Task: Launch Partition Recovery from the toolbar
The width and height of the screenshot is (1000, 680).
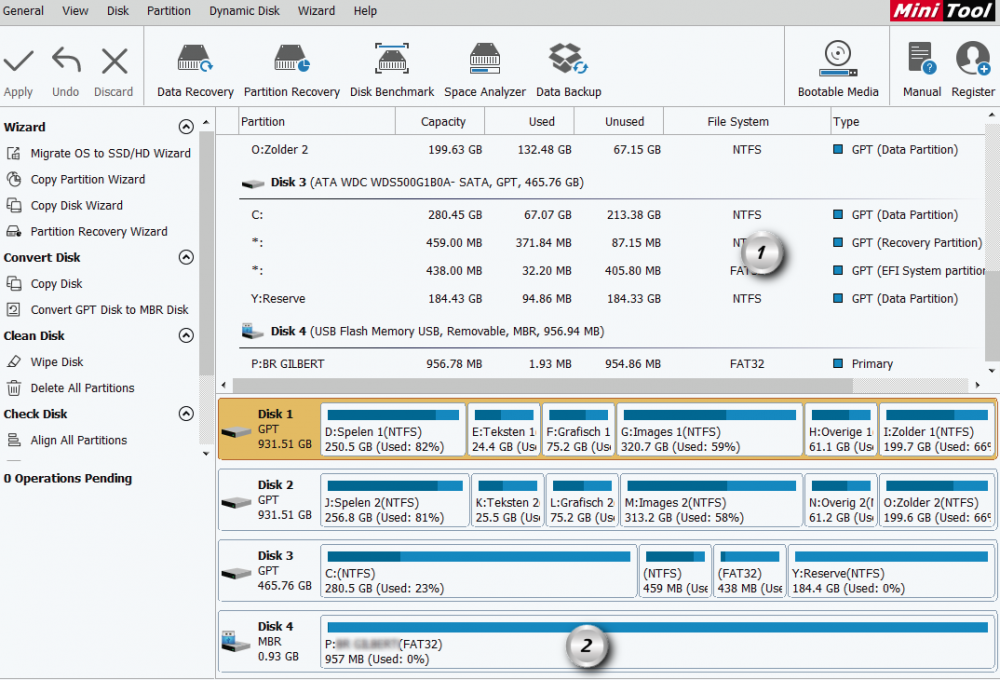Action: [291, 60]
